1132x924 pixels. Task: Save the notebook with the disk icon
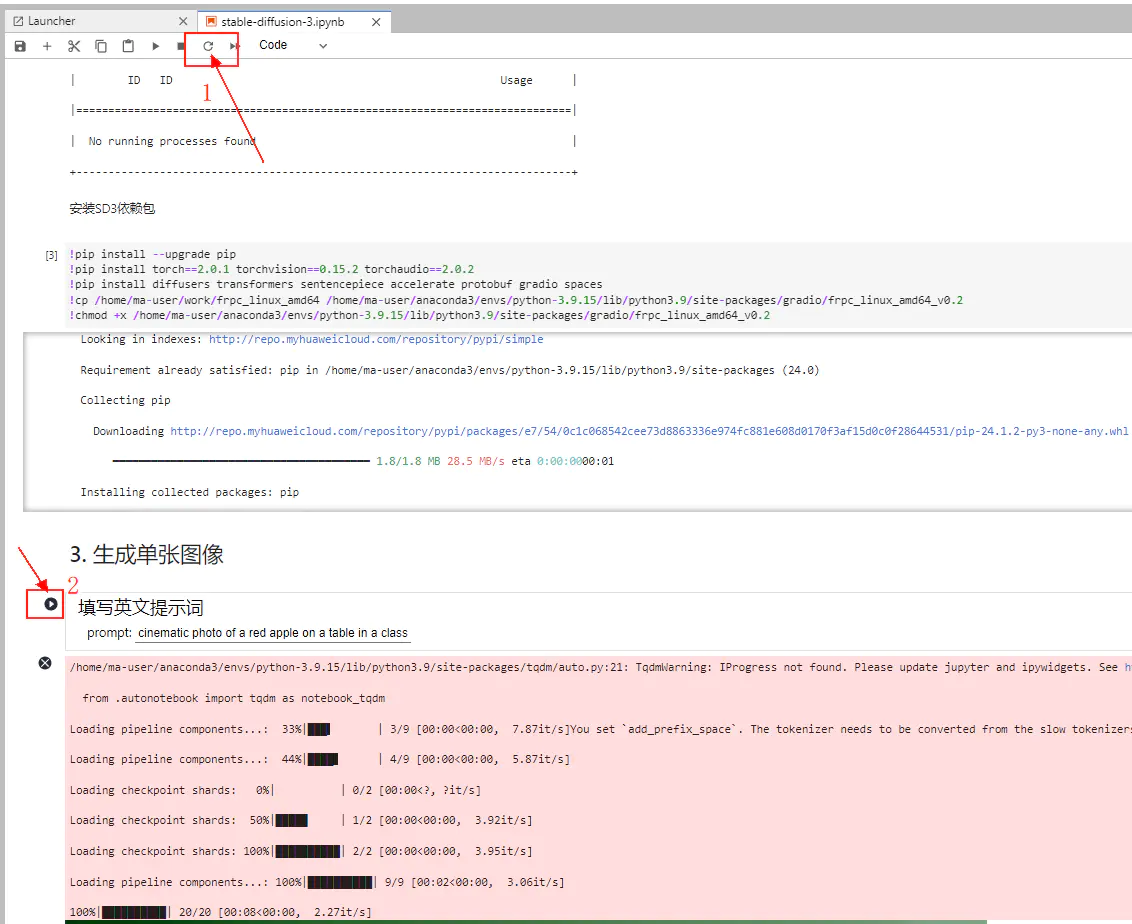tap(20, 46)
